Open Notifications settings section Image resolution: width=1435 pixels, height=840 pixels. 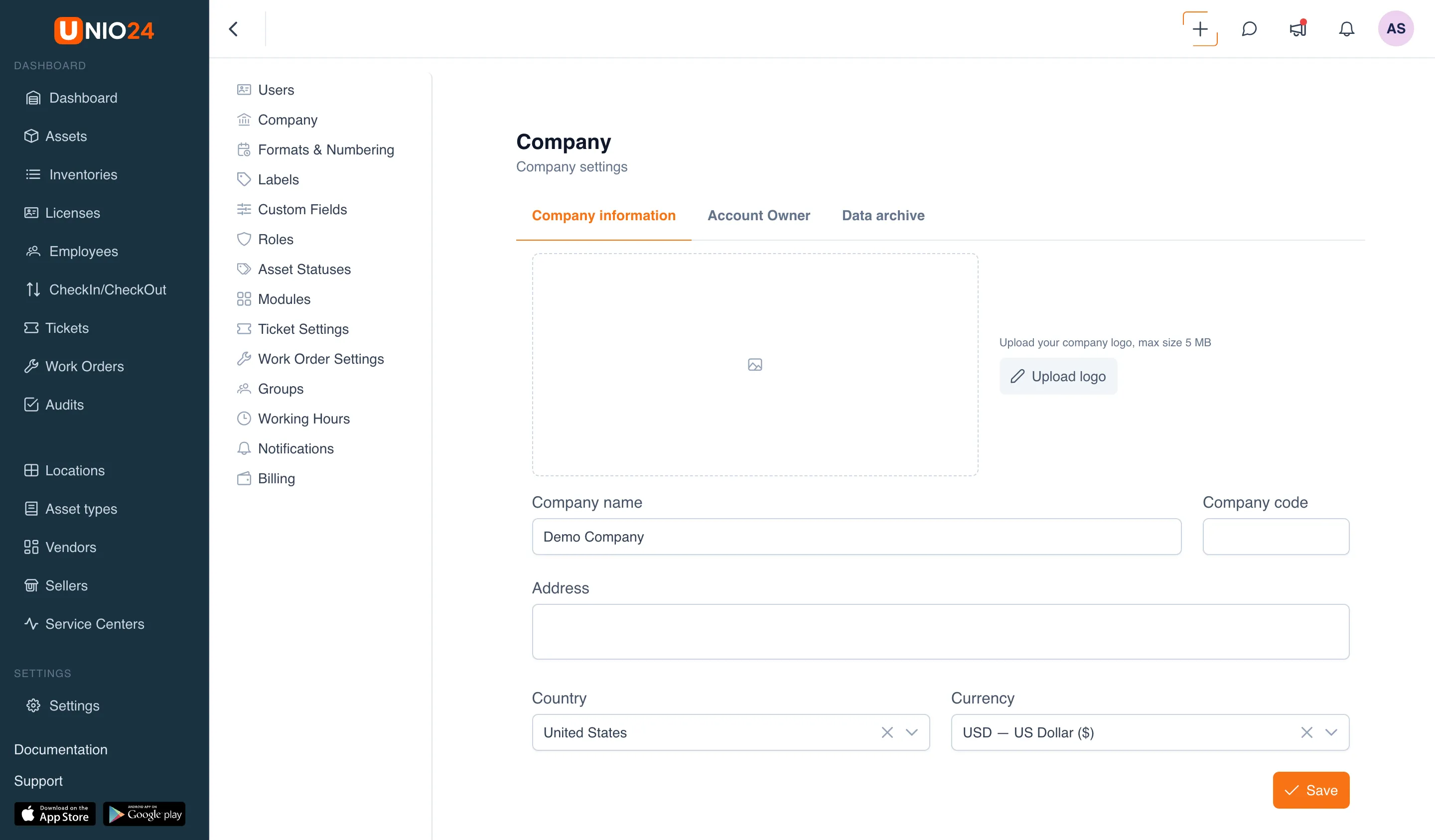(285, 449)
